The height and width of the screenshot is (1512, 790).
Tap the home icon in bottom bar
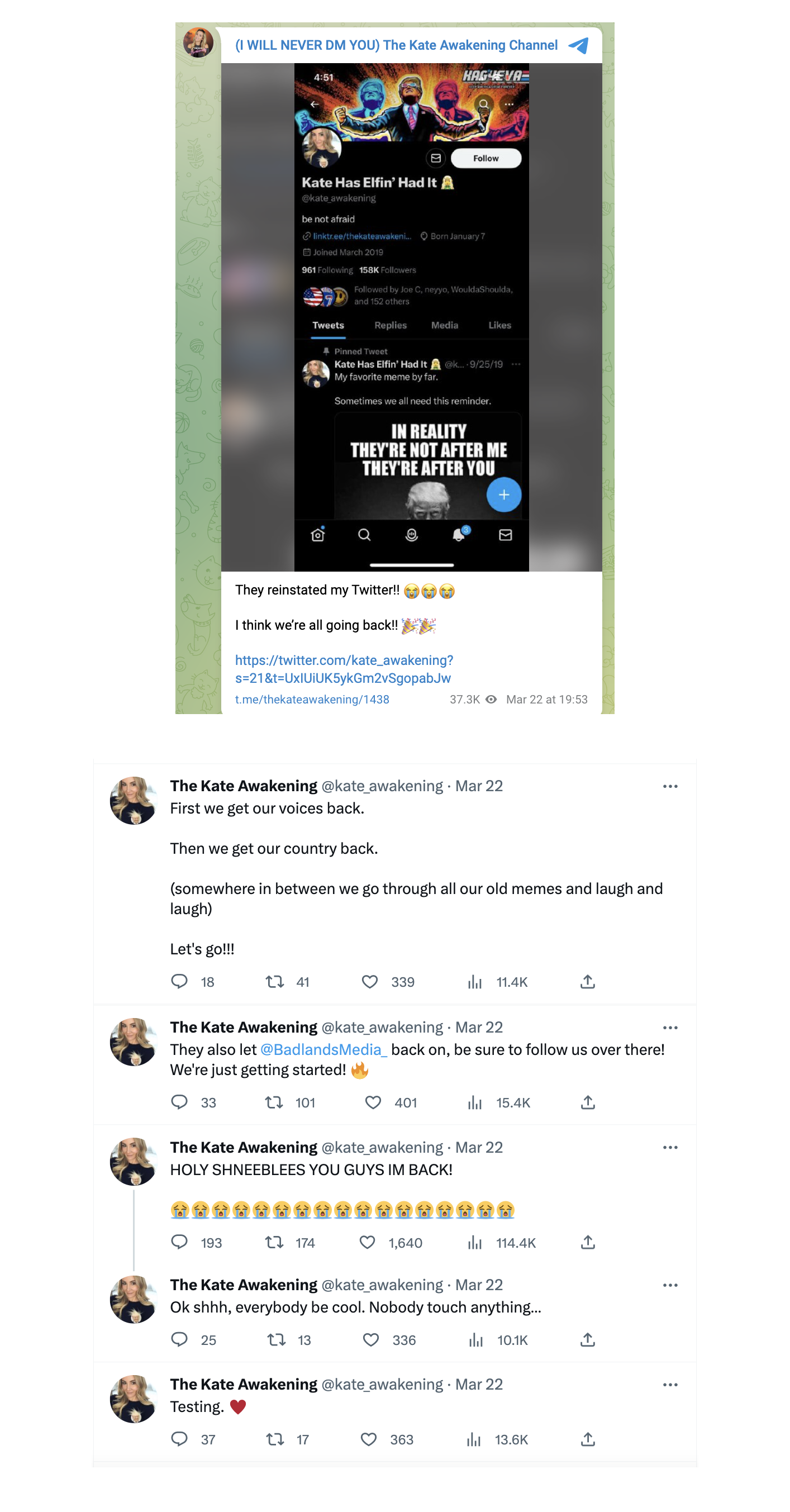pyautogui.click(x=317, y=535)
